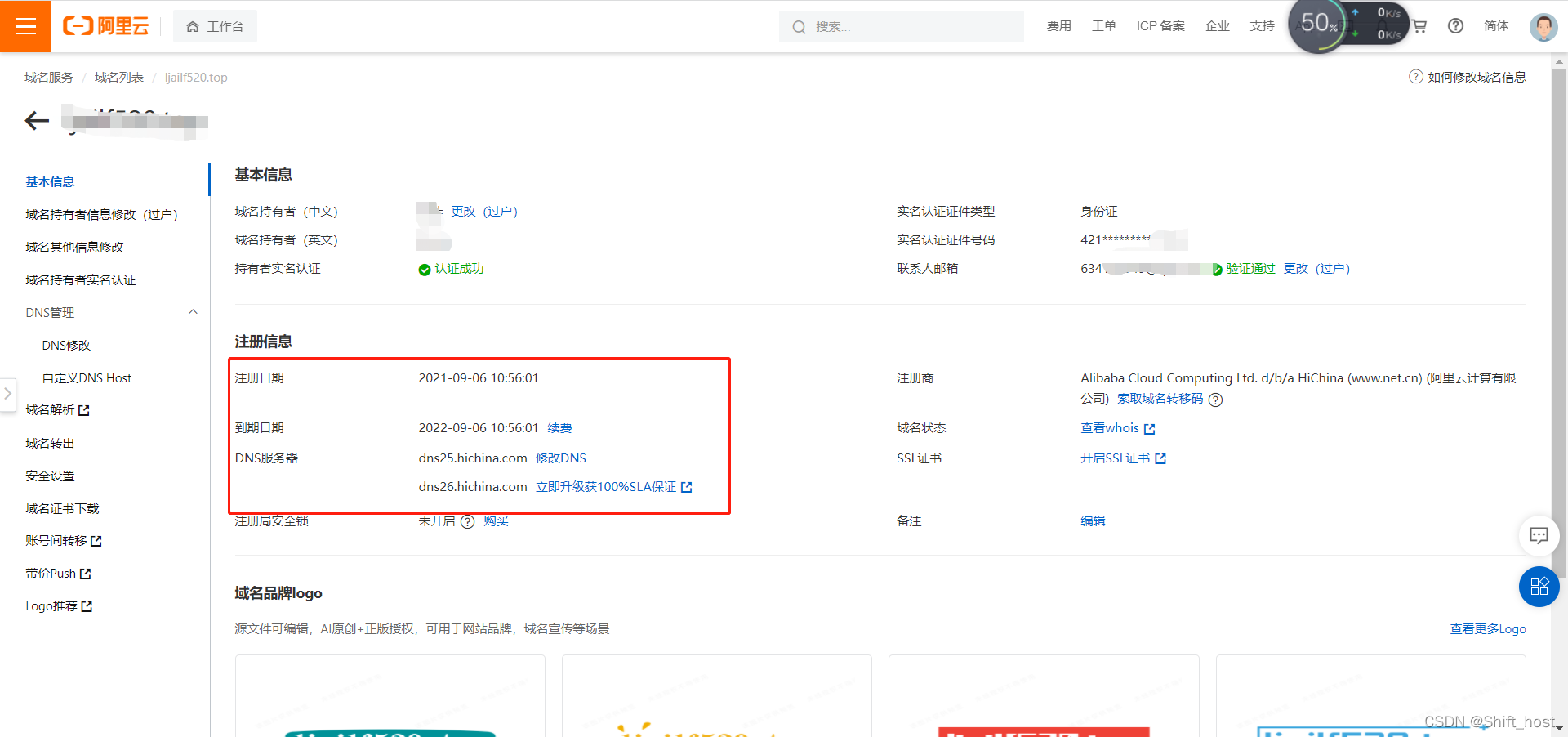Open 如何修改域名信息 help link
Viewport: 1568px width, 737px height.
[1468, 77]
